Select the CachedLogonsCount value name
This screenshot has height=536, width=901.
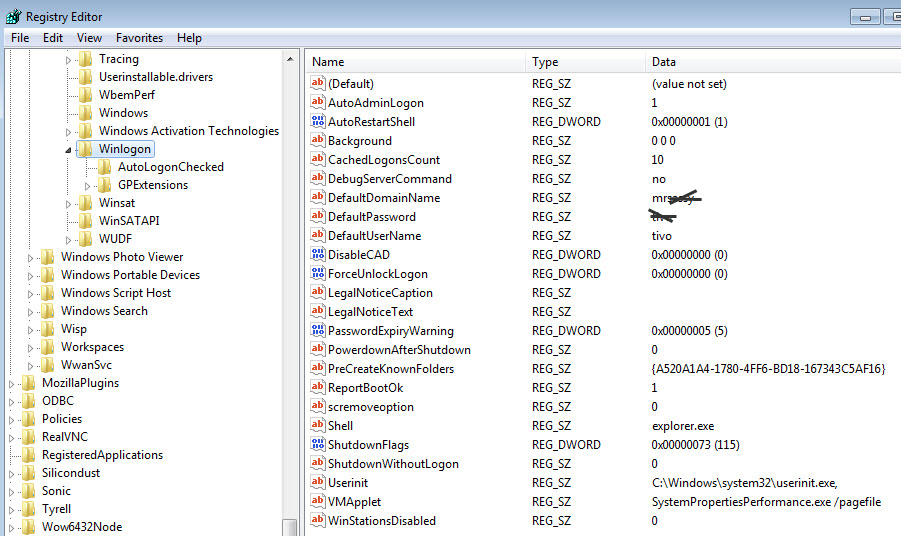pyautogui.click(x=384, y=160)
